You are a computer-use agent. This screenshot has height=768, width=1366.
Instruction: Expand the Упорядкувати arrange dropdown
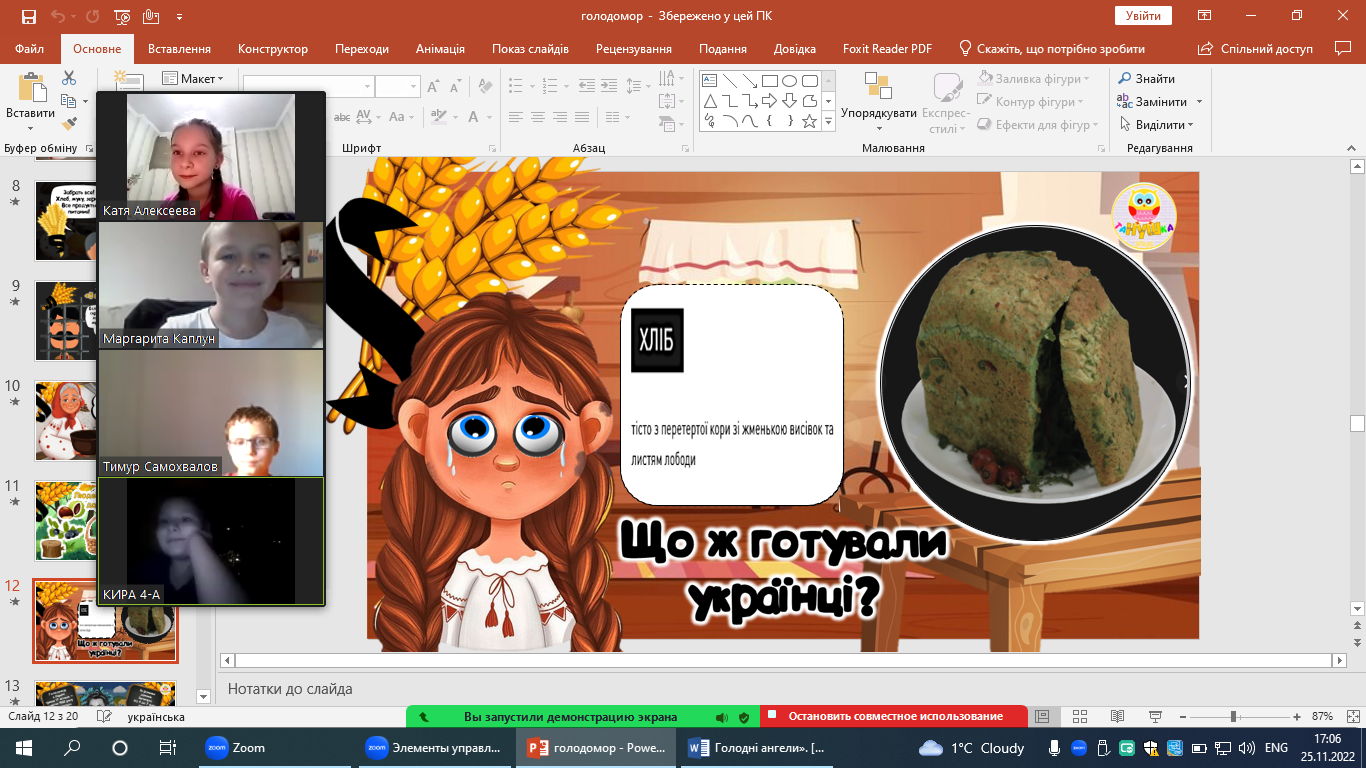(878, 113)
